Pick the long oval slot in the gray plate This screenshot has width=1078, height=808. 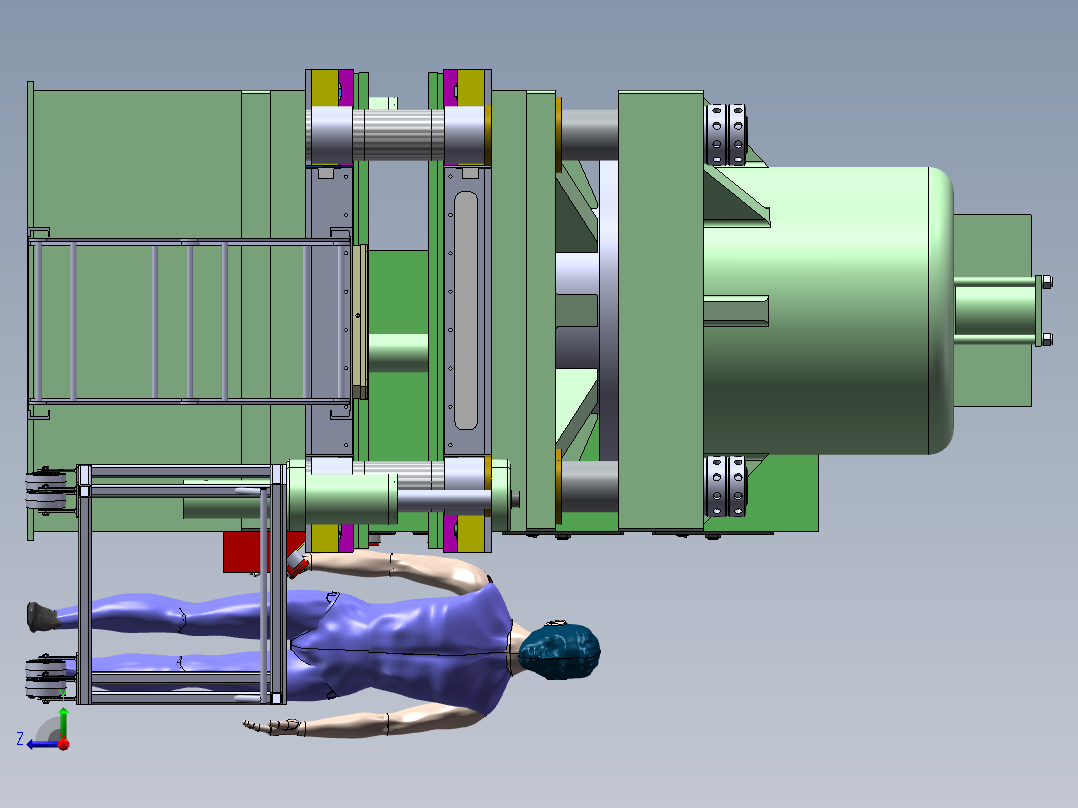pyautogui.click(x=465, y=310)
